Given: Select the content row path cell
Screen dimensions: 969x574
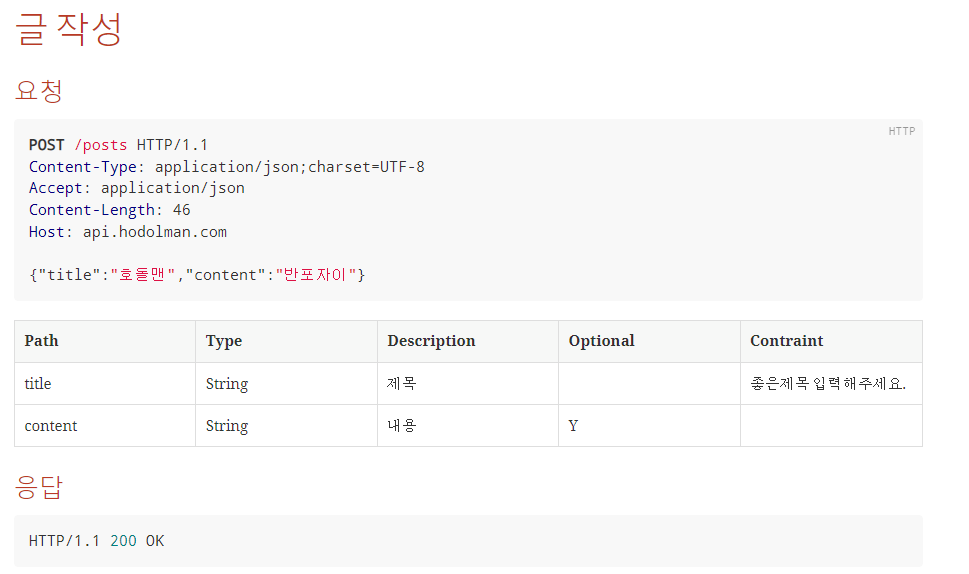Looking at the screenshot, I should (x=105, y=426).
